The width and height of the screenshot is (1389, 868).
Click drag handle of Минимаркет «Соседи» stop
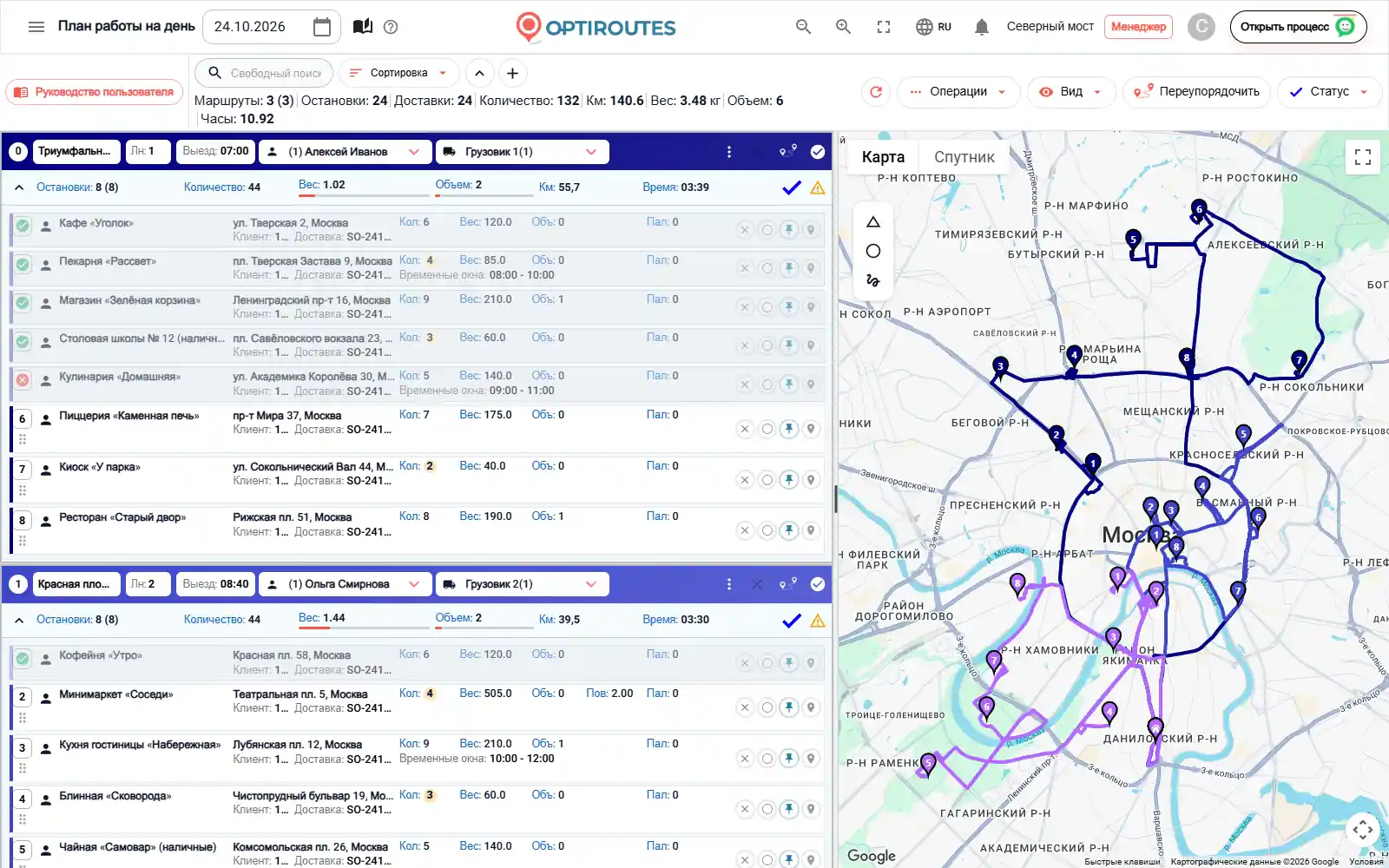[x=23, y=718]
